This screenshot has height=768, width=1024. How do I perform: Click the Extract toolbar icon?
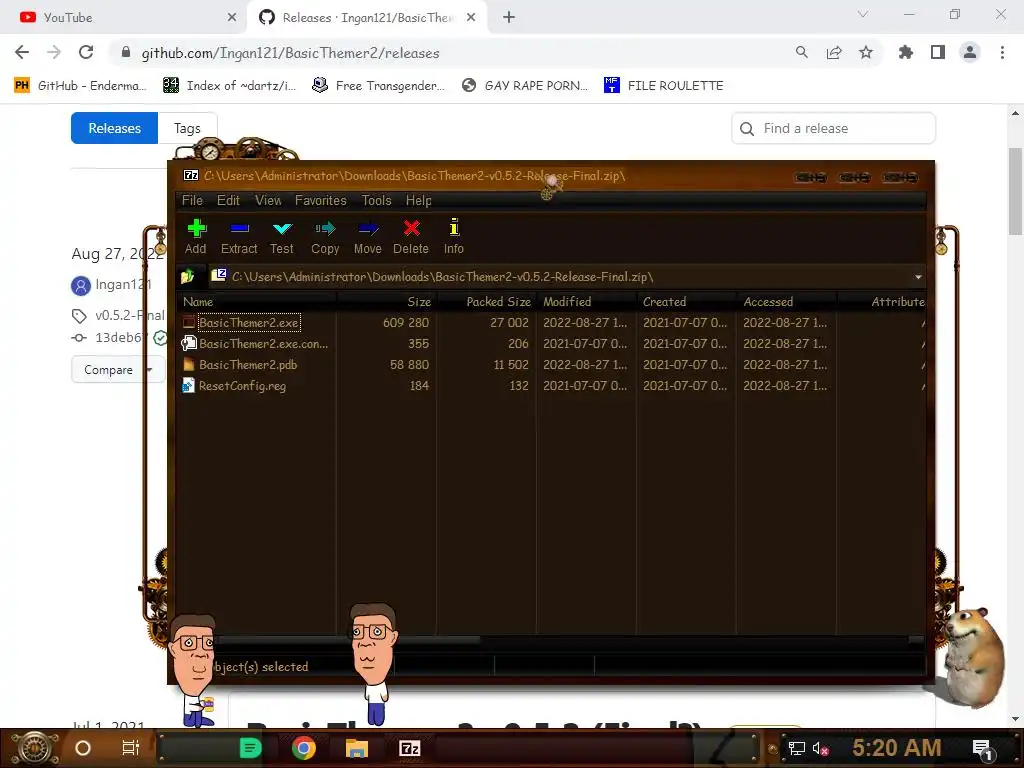pos(239,236)
